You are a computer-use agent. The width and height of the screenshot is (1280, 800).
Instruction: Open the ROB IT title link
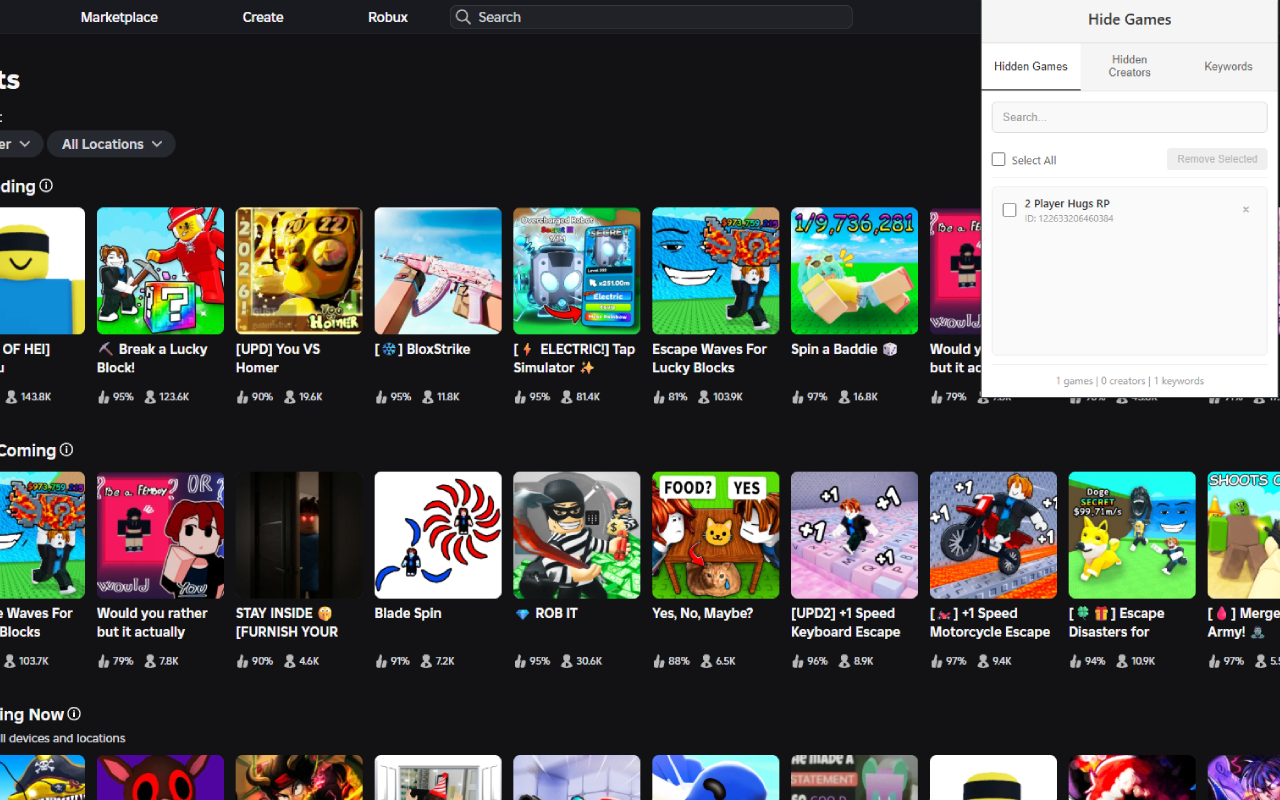click(546, 613)
